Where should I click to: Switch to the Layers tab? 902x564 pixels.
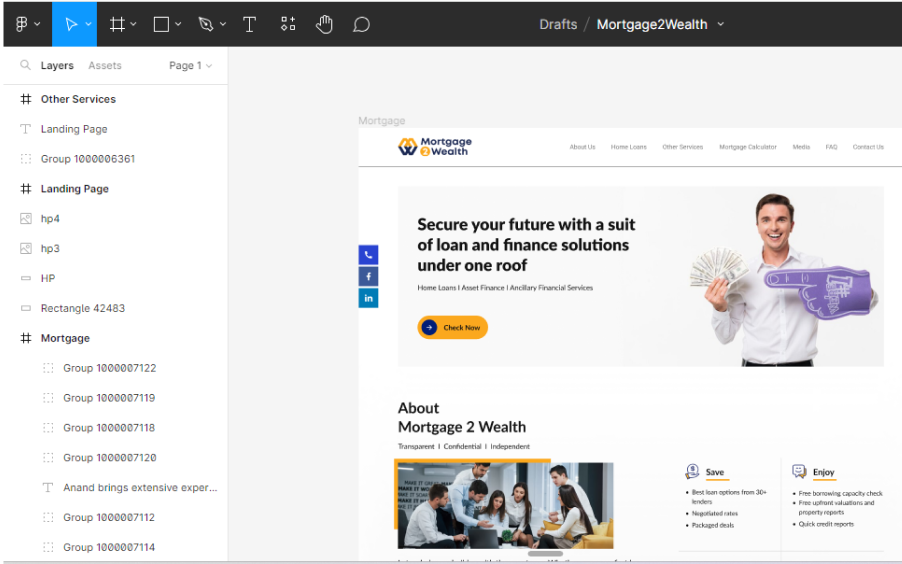[57, 66]
